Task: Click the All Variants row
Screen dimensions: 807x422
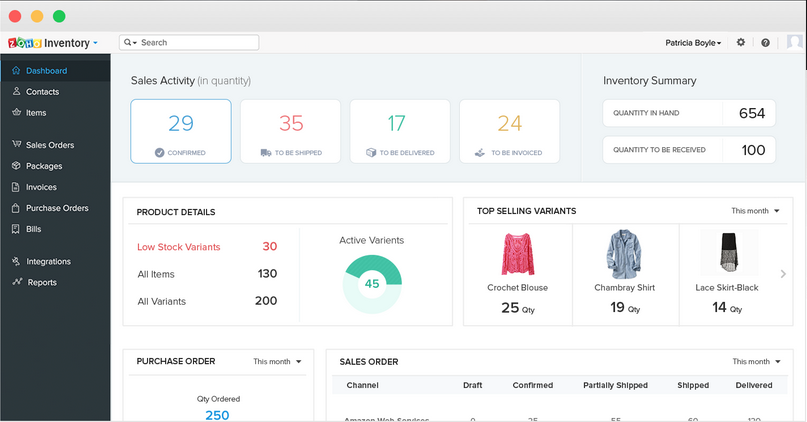Action: 207,301
